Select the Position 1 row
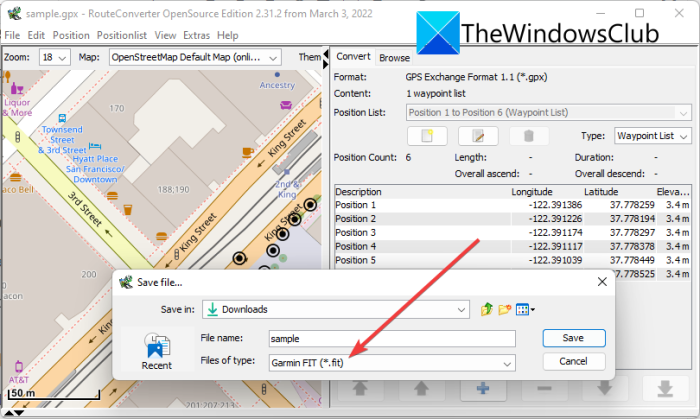The width and height of the screenshot is (700, 419). (512, 205)
